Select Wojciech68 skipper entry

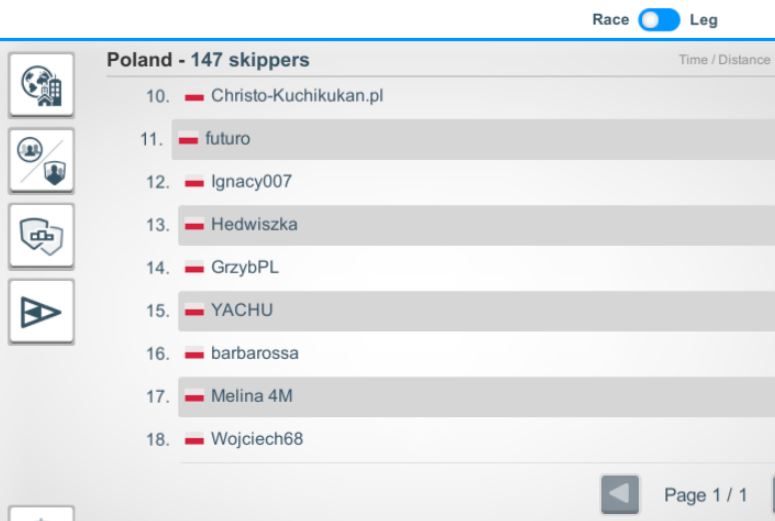(476, 439)
